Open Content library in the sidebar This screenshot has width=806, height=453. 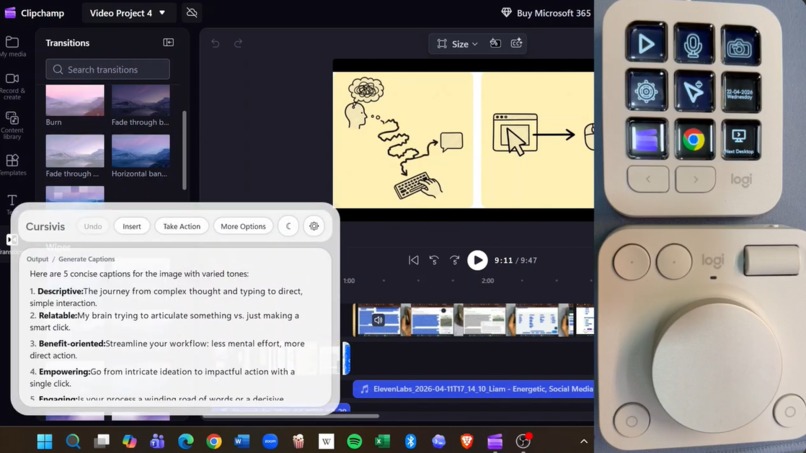tap(12, 126)
